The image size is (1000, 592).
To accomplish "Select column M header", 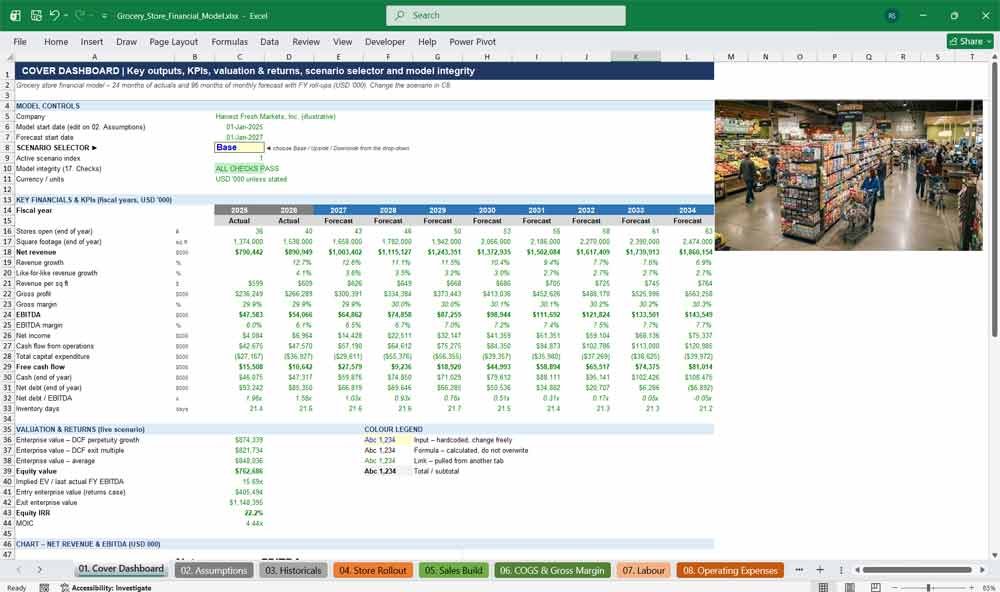I will pos(731,57).
